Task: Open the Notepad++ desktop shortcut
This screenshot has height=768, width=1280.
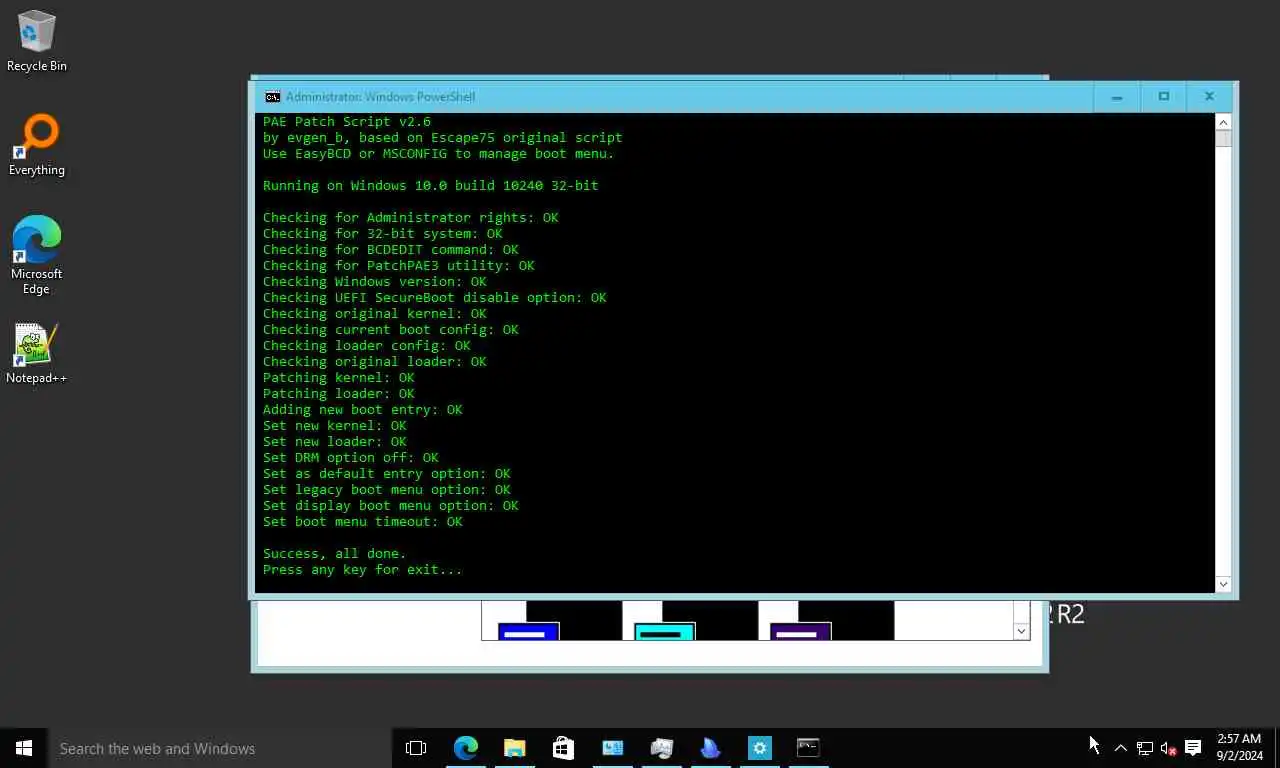Action: (37, 353)
